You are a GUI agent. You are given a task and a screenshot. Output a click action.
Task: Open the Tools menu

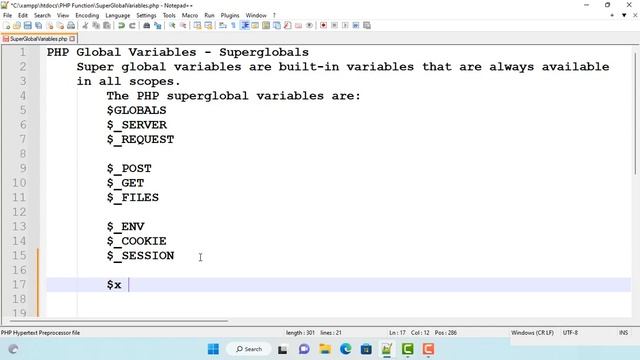(169, 15)
